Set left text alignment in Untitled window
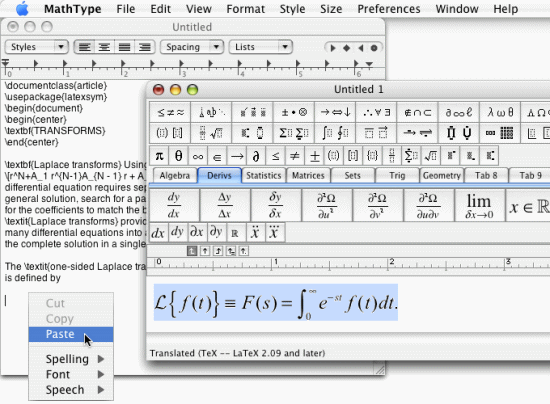550x404 pixels. (85, 47)
